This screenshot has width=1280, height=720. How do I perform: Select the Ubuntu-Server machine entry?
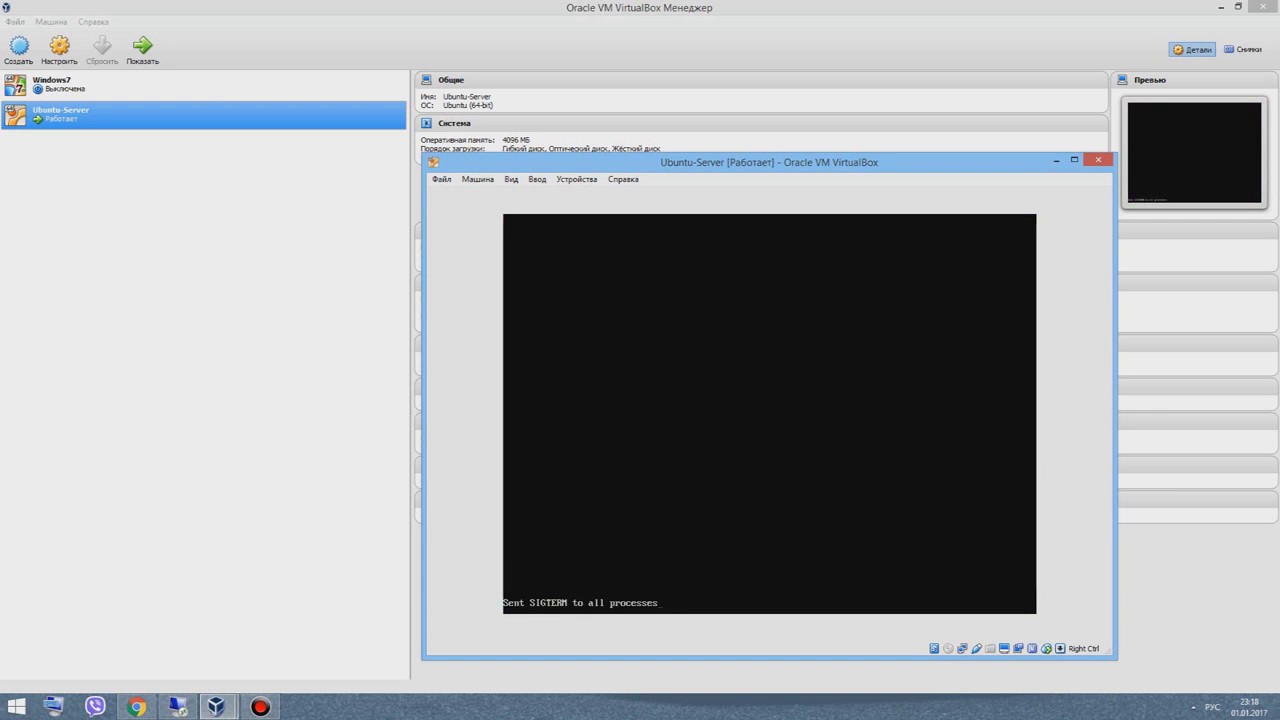click(204, 115)
